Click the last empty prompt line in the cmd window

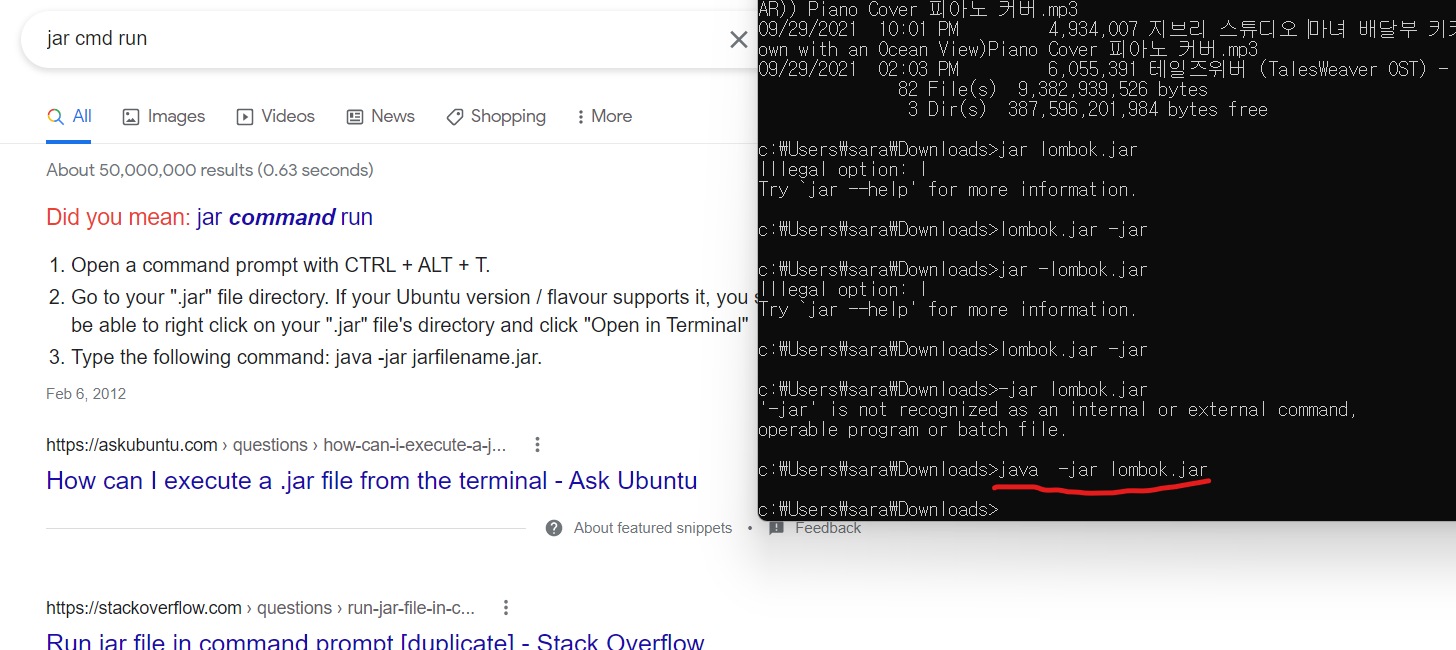coord(878,509)
